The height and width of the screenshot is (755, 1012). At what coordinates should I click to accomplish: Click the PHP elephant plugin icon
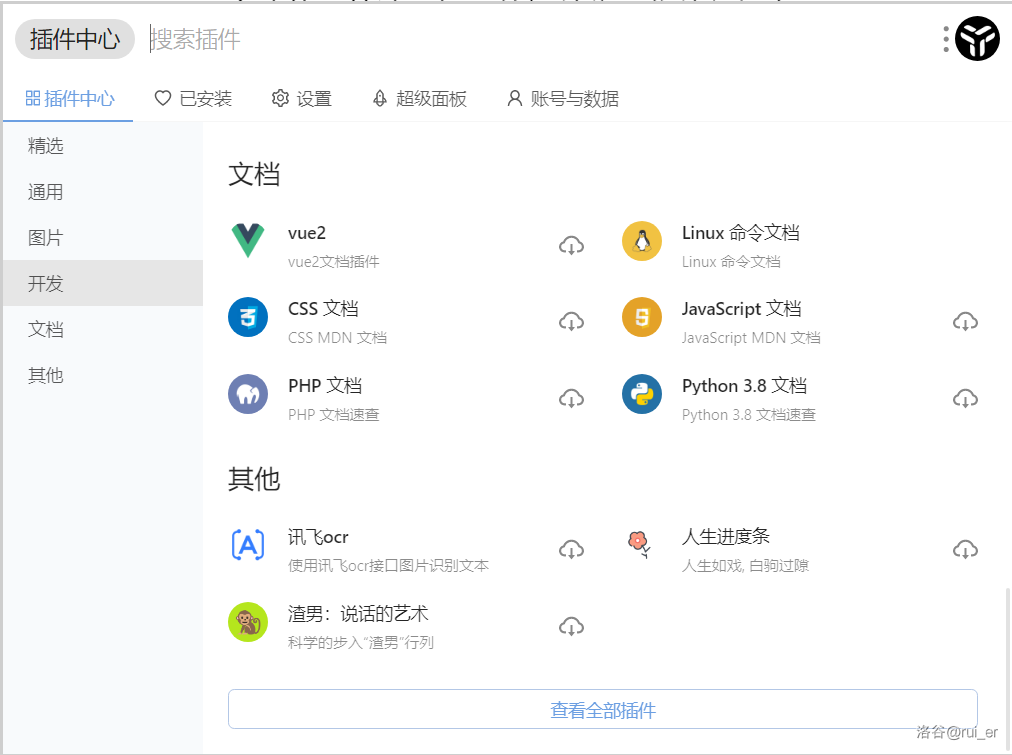(247, 394)
